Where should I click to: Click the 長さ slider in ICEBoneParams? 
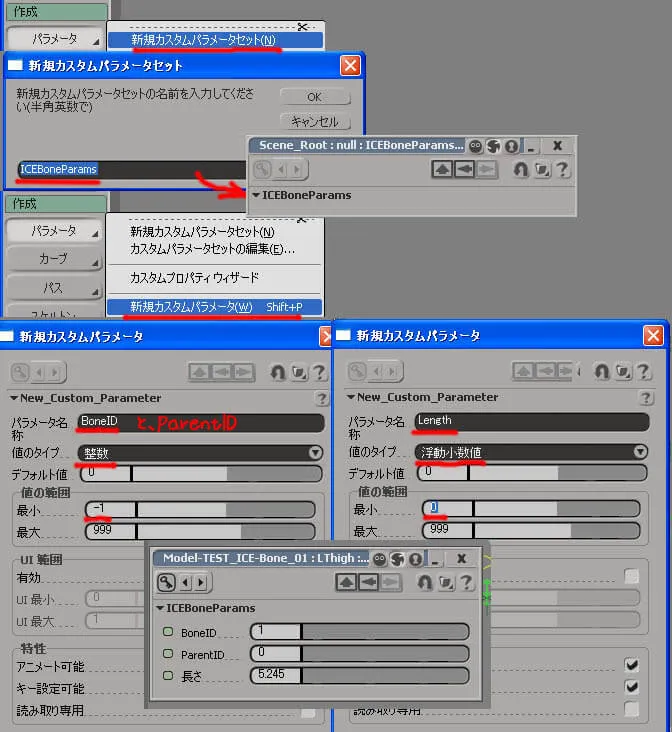(360, 675)
